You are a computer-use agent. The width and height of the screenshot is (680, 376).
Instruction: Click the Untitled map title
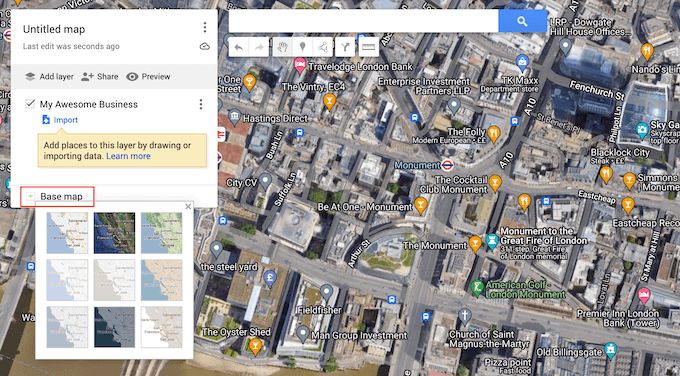pyautogui.click(x=54, y=29)
